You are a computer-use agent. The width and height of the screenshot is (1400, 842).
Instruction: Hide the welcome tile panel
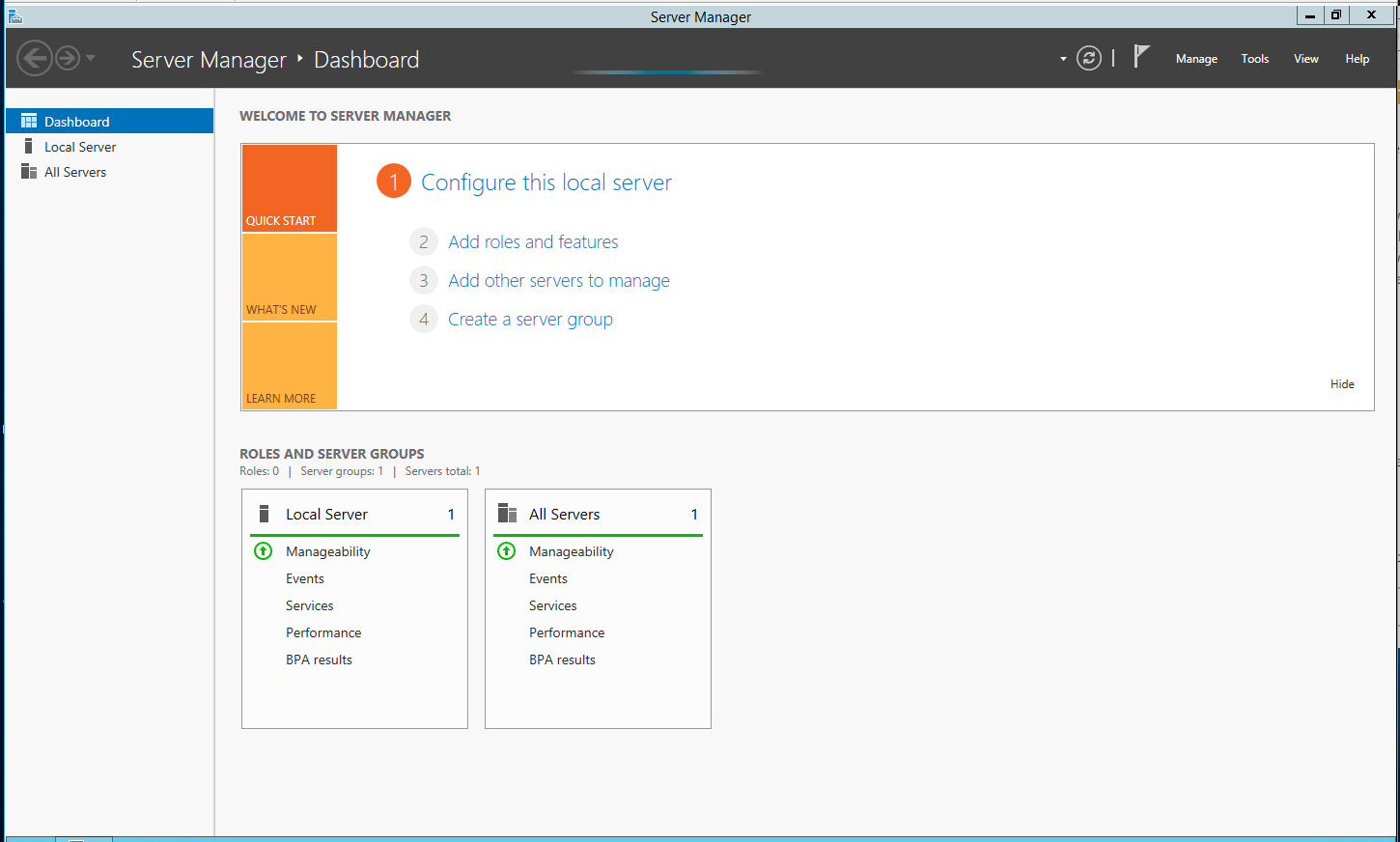(x=1341, y=384)
